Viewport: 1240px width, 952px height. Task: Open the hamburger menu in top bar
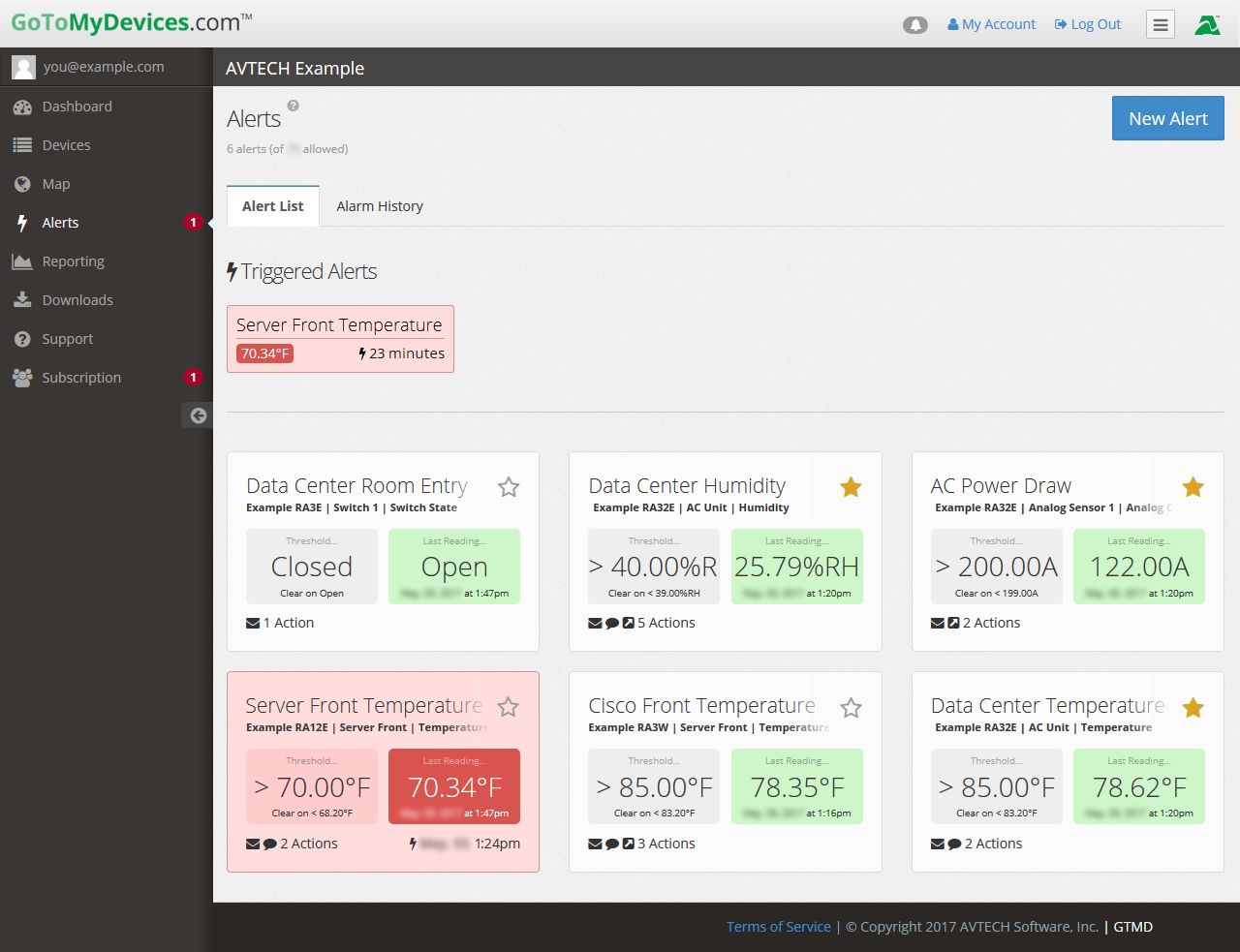point(1160,25)
